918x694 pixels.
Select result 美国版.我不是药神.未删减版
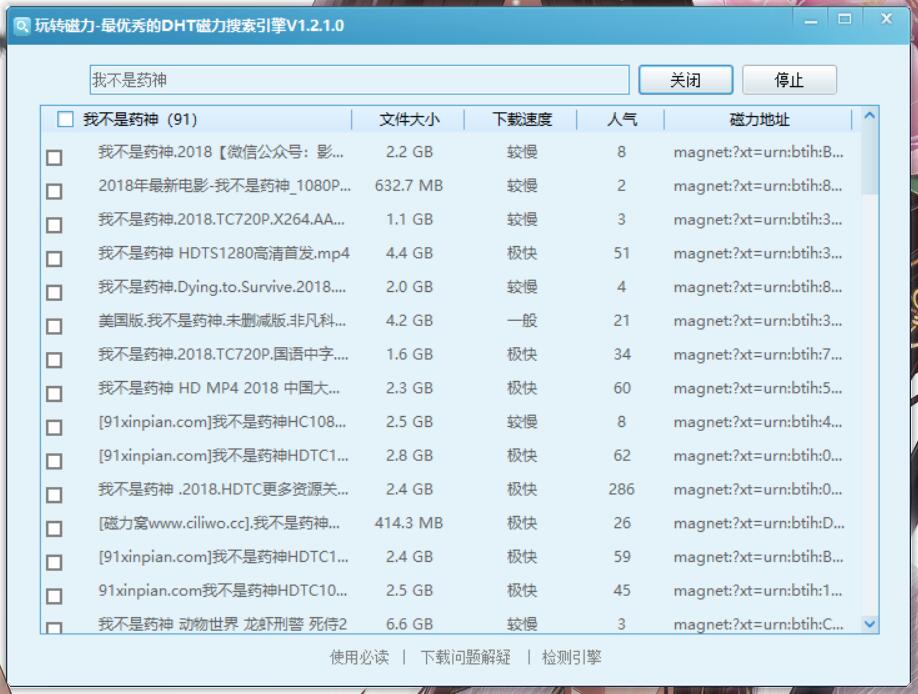point(222,320)
